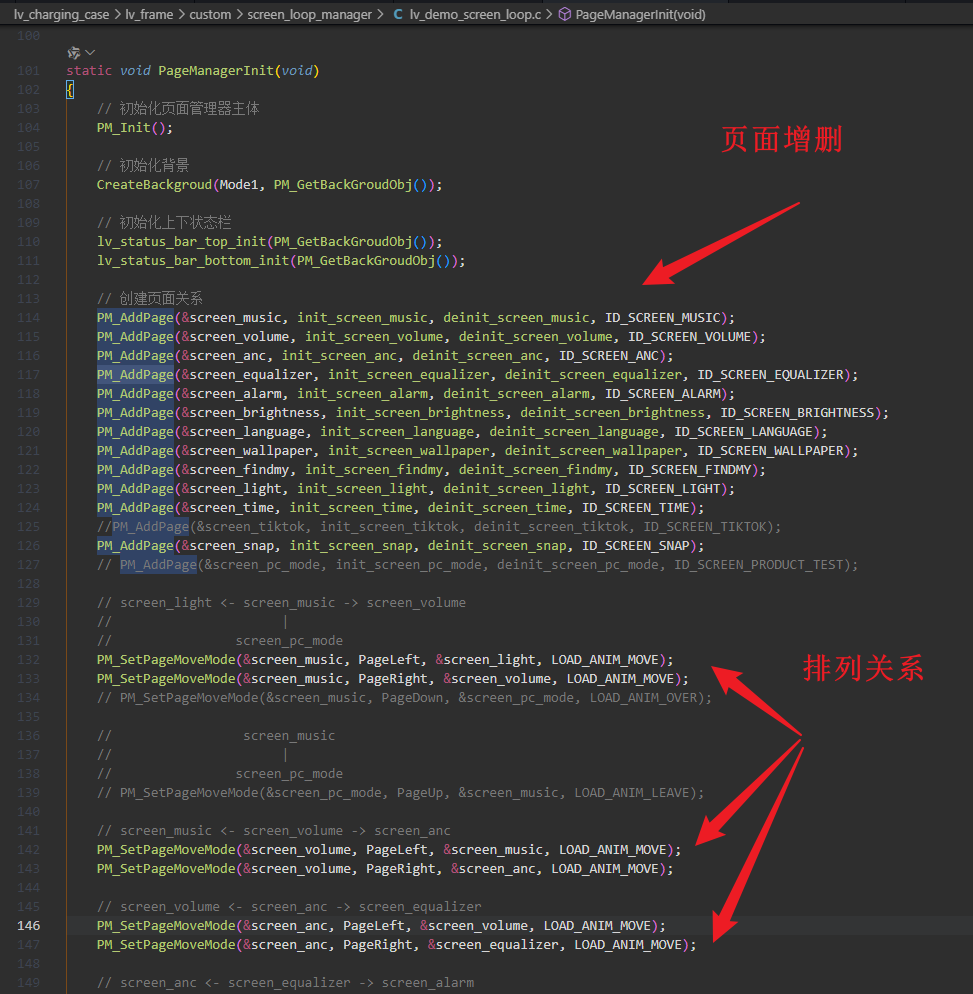This screenshot has width=973, height=994.
Task: Click the LOAD_ANIM_LEAVE token in the comment
Action: [632, 793]
